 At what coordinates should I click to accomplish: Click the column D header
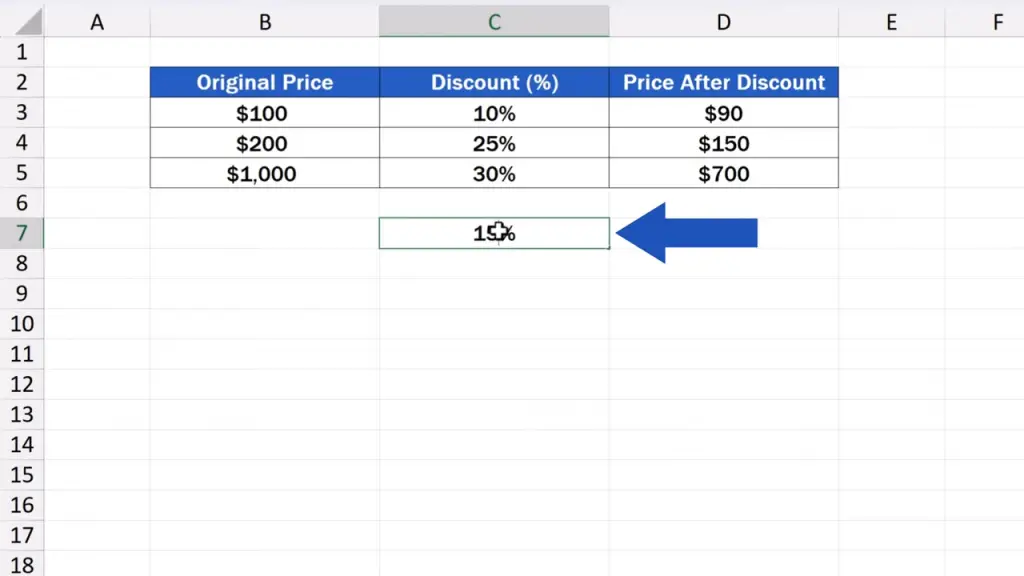coord(723,22)
